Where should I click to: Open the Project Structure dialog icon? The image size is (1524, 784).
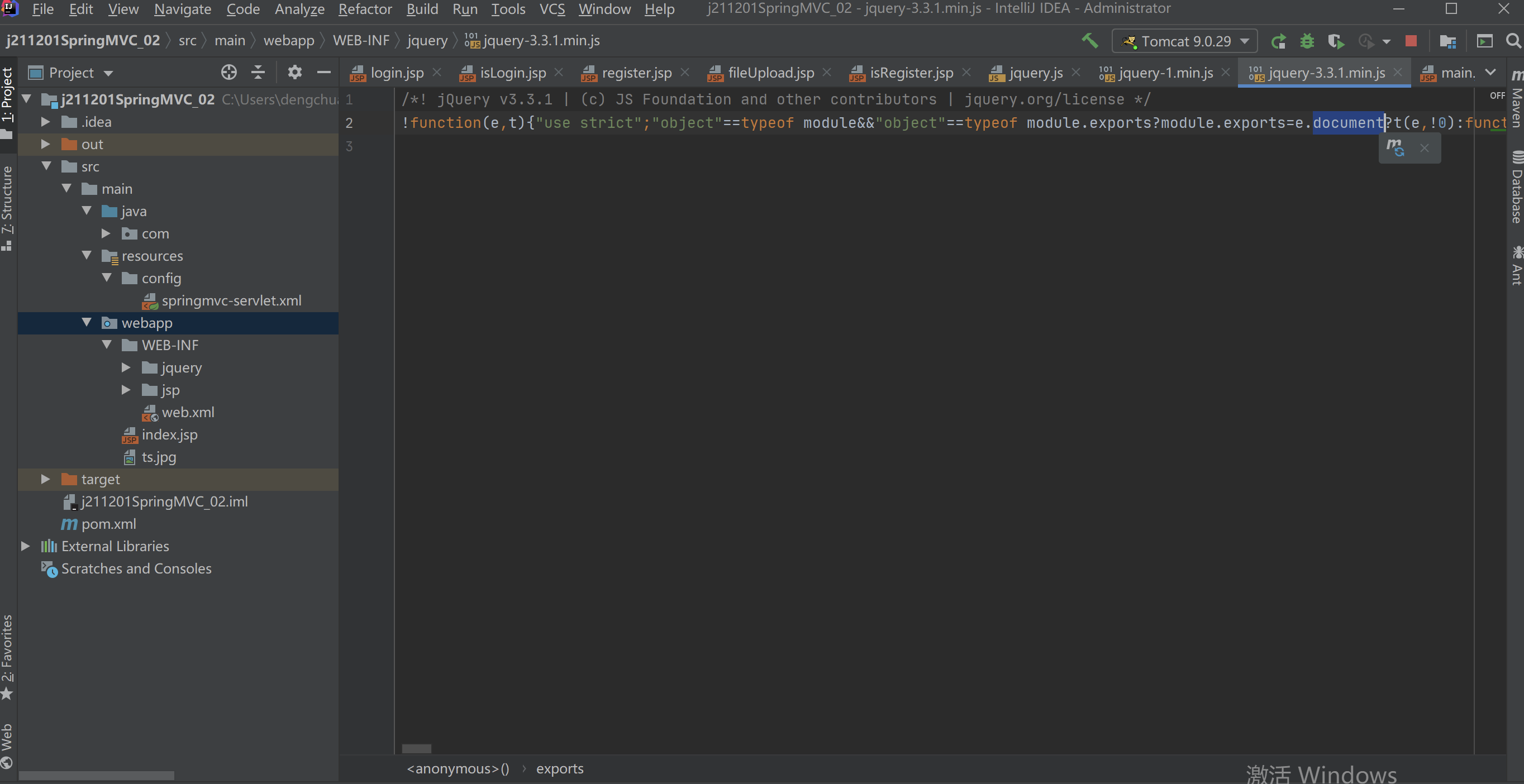pyautogui.click(x=1447, y=41)
